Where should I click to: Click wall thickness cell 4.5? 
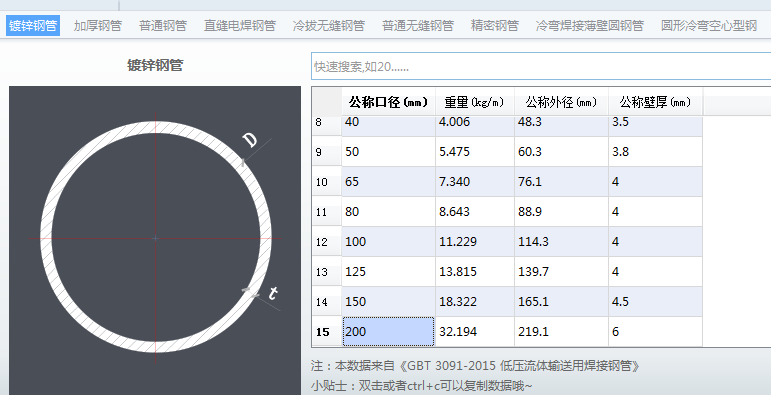pyautogui.click(x=655, y=302)
